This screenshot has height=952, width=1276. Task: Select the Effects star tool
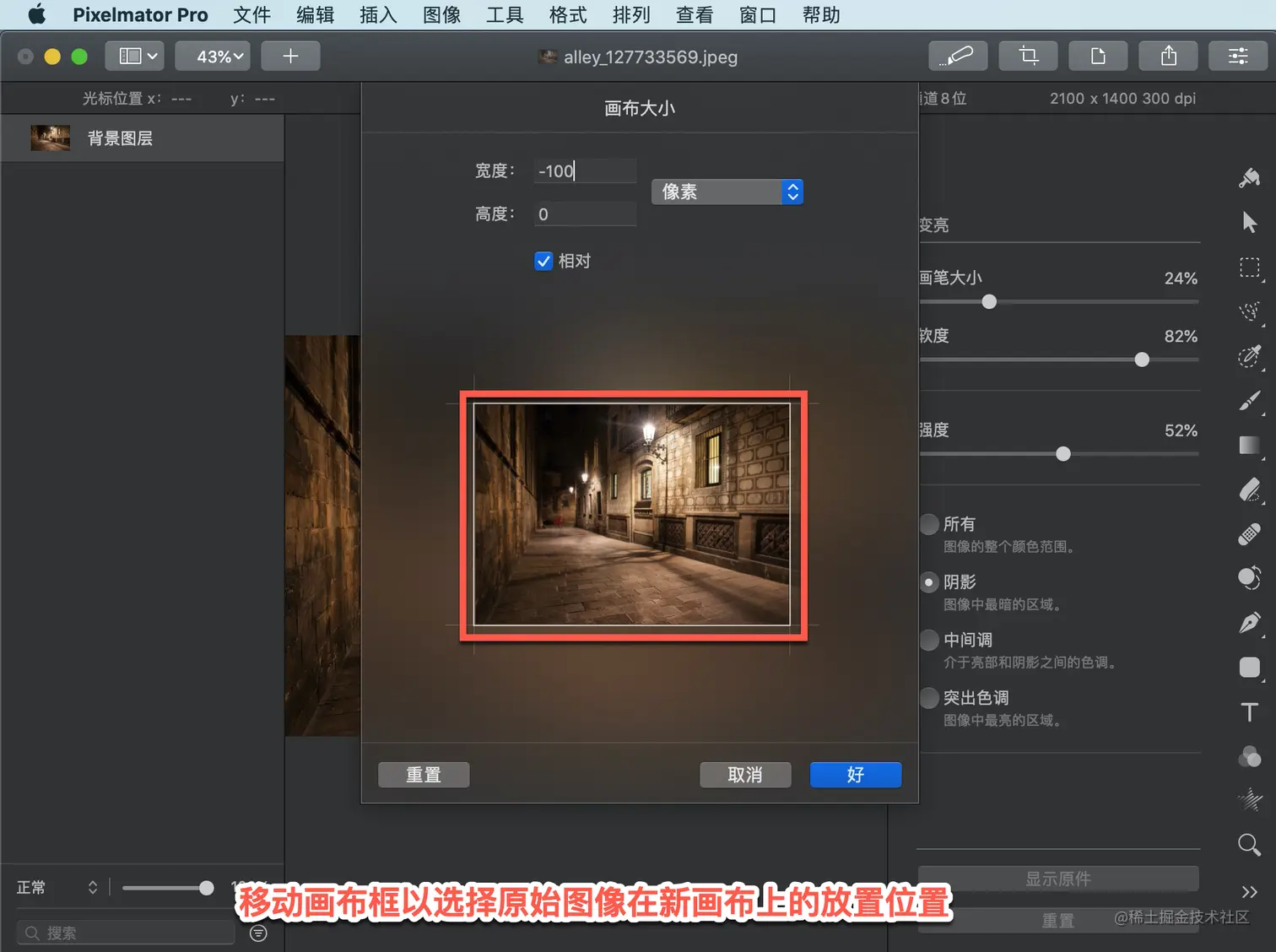pyautogui.click(x=1250, y=799)
